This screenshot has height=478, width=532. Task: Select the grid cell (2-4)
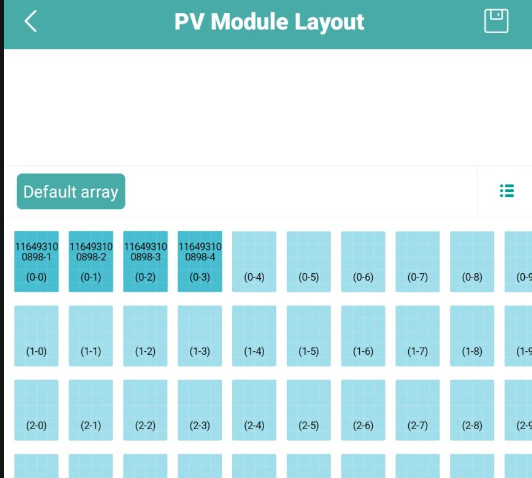point(254,410)
